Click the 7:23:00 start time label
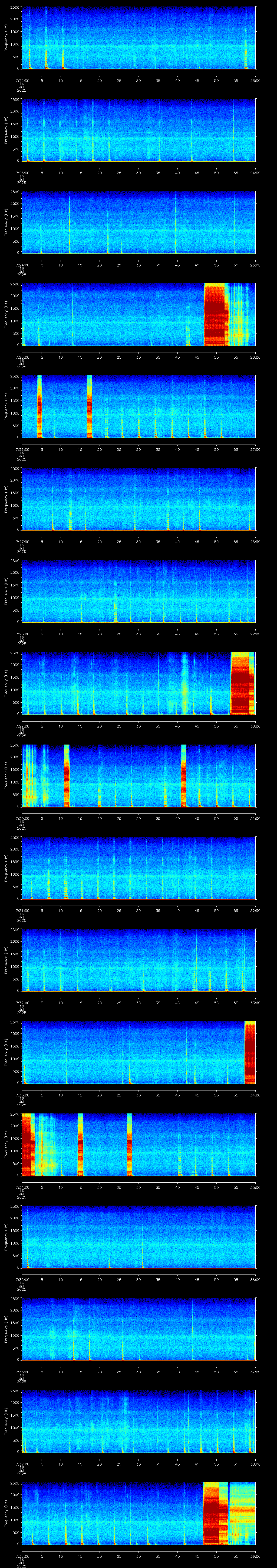277x1568 pixels. tap(22, 173)
